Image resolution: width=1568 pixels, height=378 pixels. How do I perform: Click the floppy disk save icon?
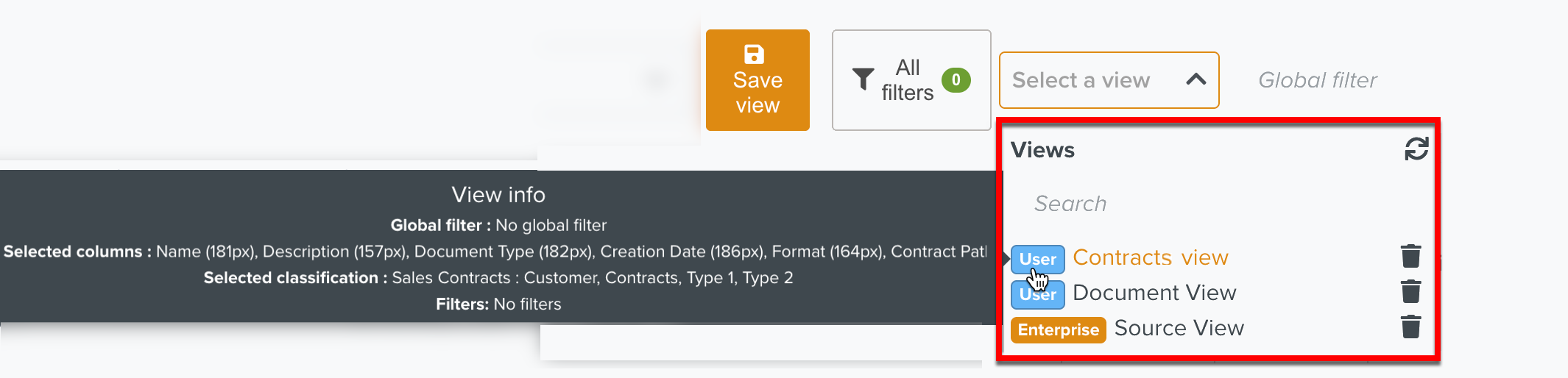point(754,54)
